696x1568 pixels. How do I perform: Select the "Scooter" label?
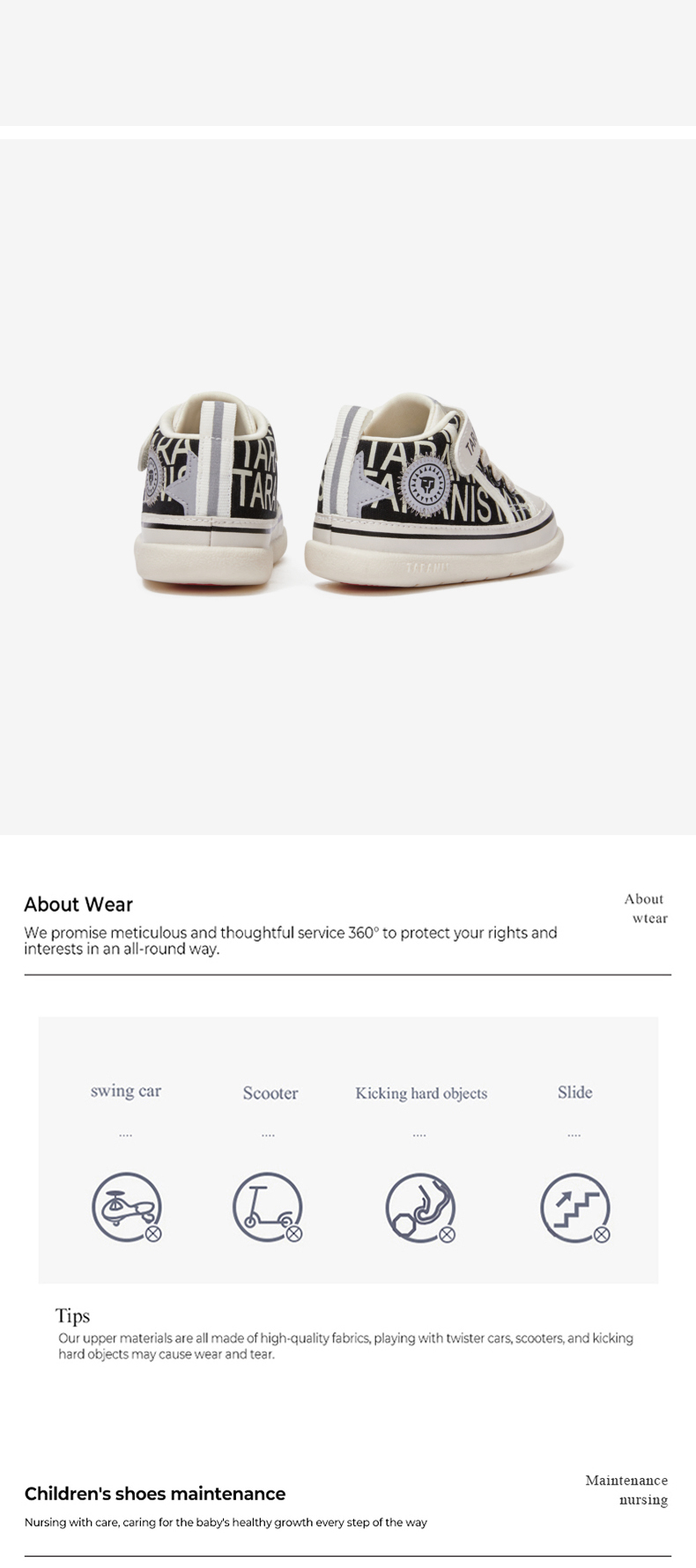point(270,1093)
